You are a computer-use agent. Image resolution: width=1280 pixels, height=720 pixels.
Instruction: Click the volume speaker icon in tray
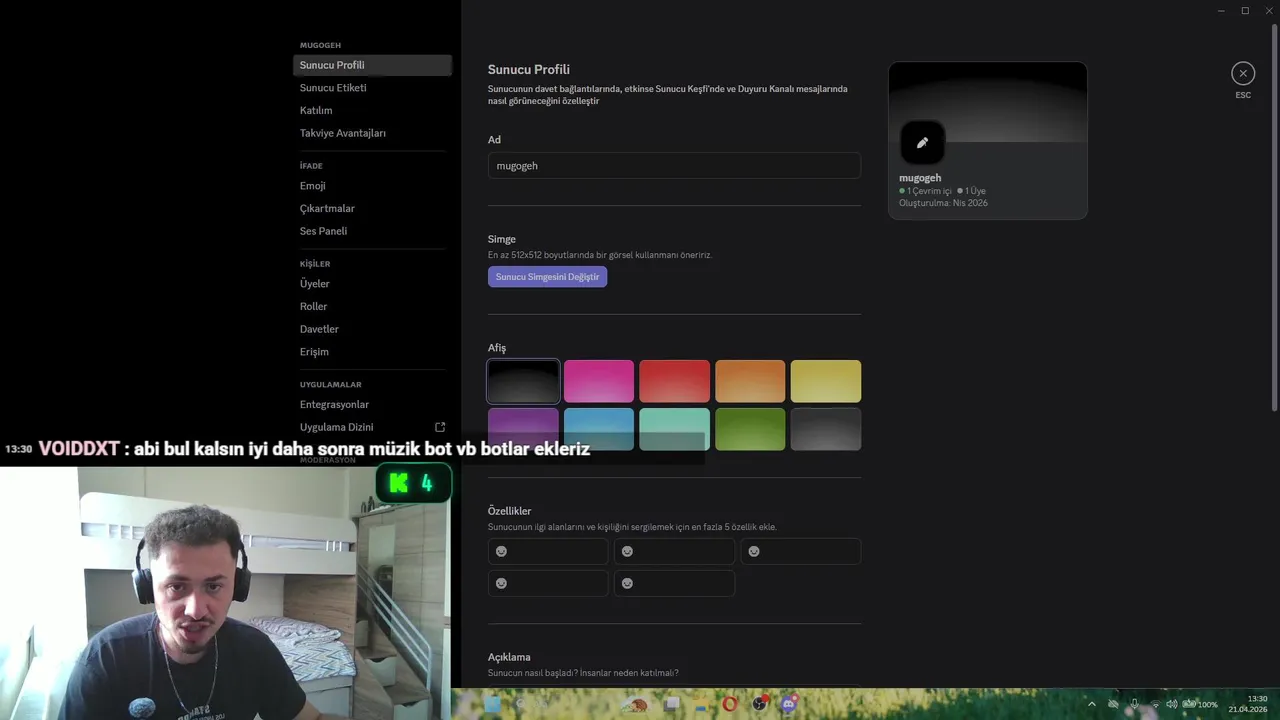tap(1171, 704)
